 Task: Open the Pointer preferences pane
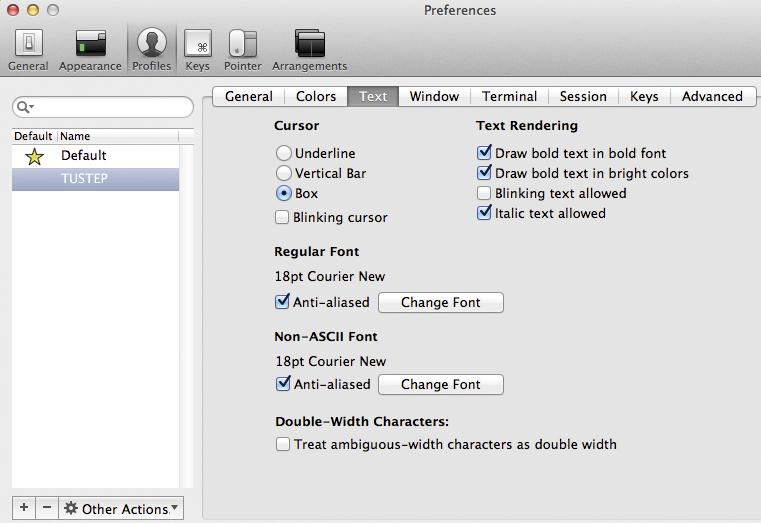(x=241, y=49)
